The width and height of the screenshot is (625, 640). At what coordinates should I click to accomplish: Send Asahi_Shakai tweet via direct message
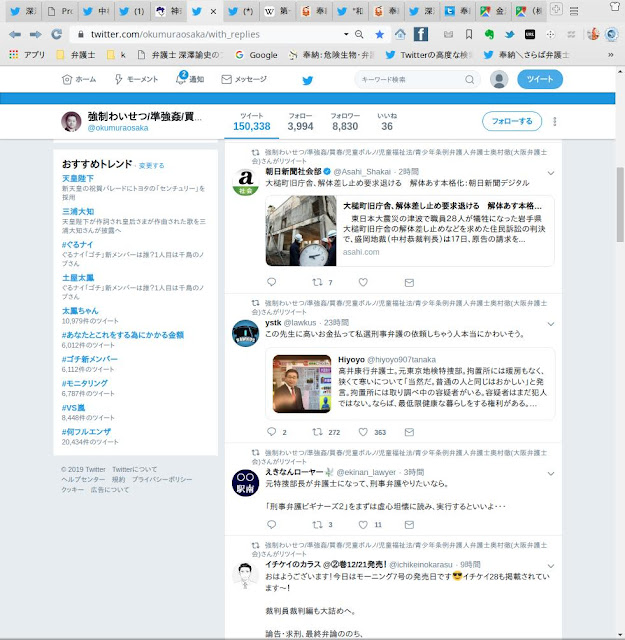coord(409,282)
